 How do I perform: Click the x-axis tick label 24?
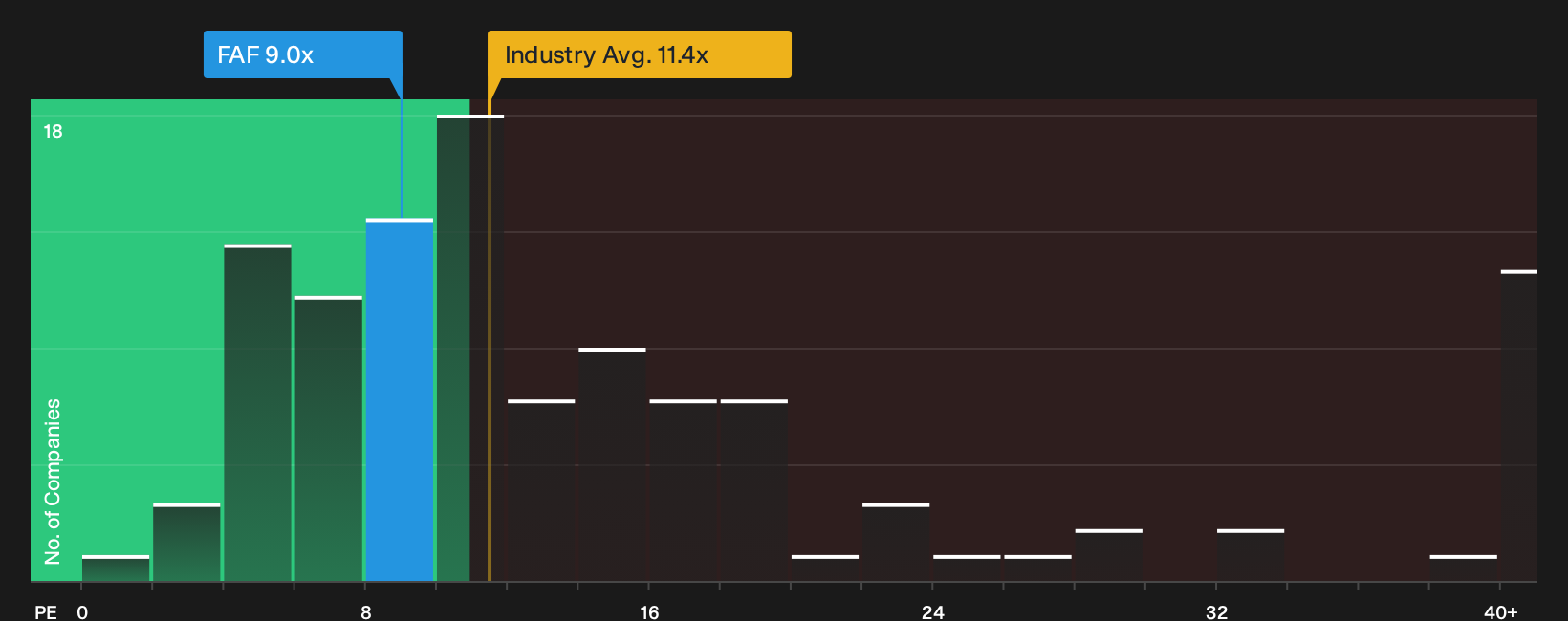coord(933,612)
